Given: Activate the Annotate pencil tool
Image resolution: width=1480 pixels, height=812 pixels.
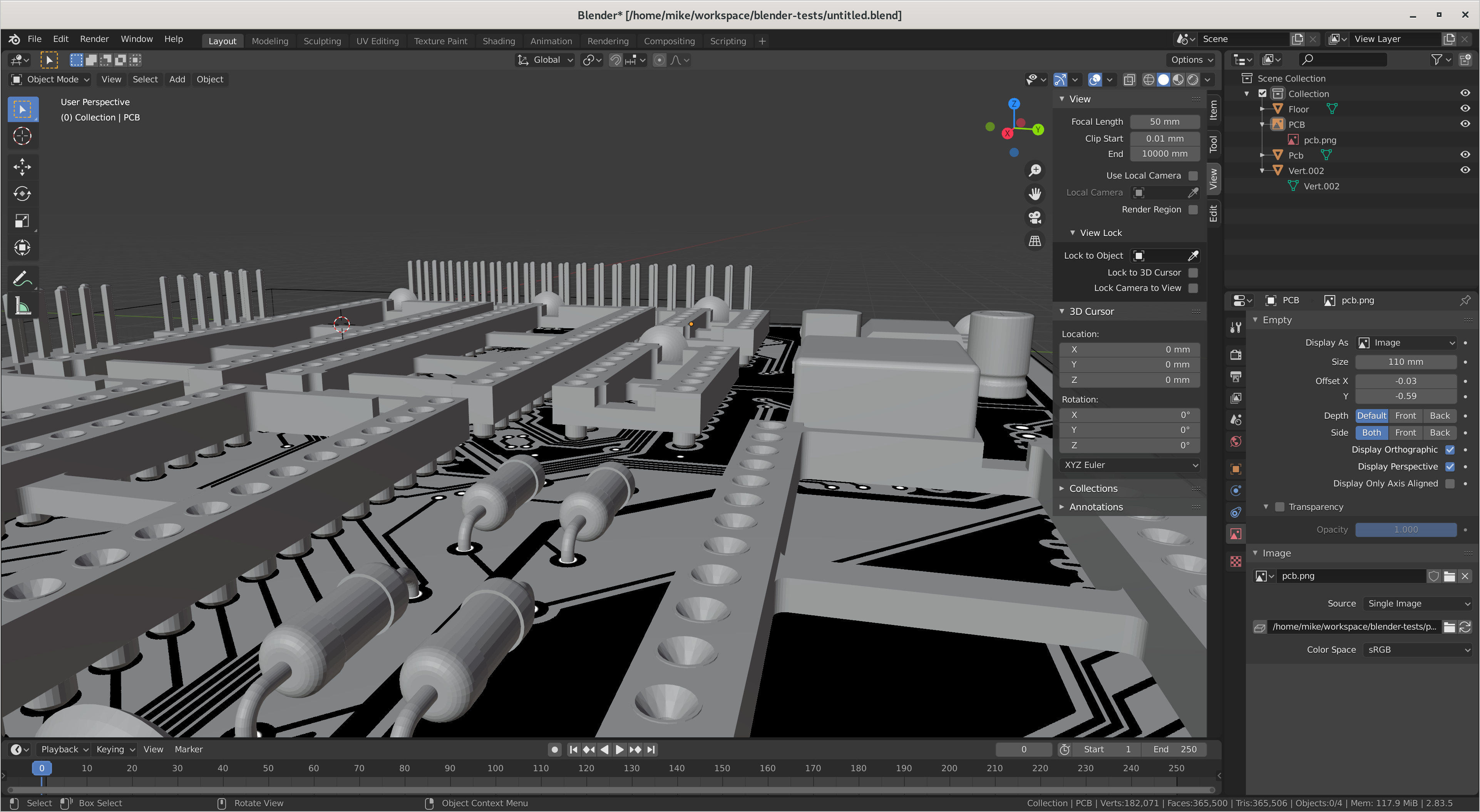Looking at the screenshot, I should tap(22, 279).
